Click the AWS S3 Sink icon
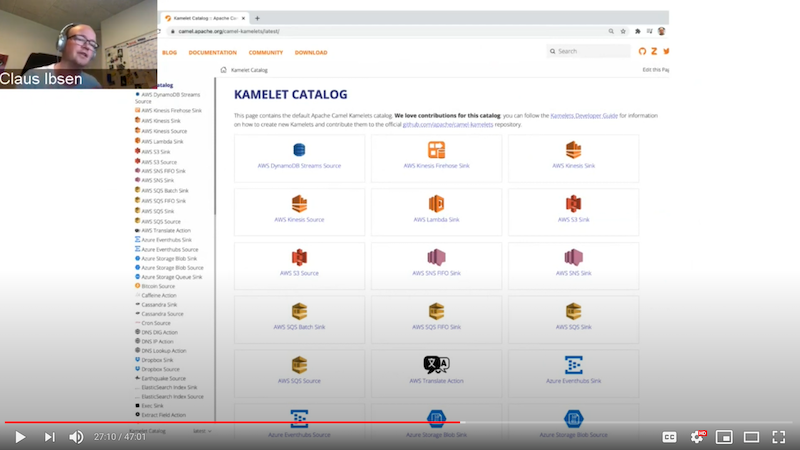Viewport: 800px width, 450px height. (573, 203)
